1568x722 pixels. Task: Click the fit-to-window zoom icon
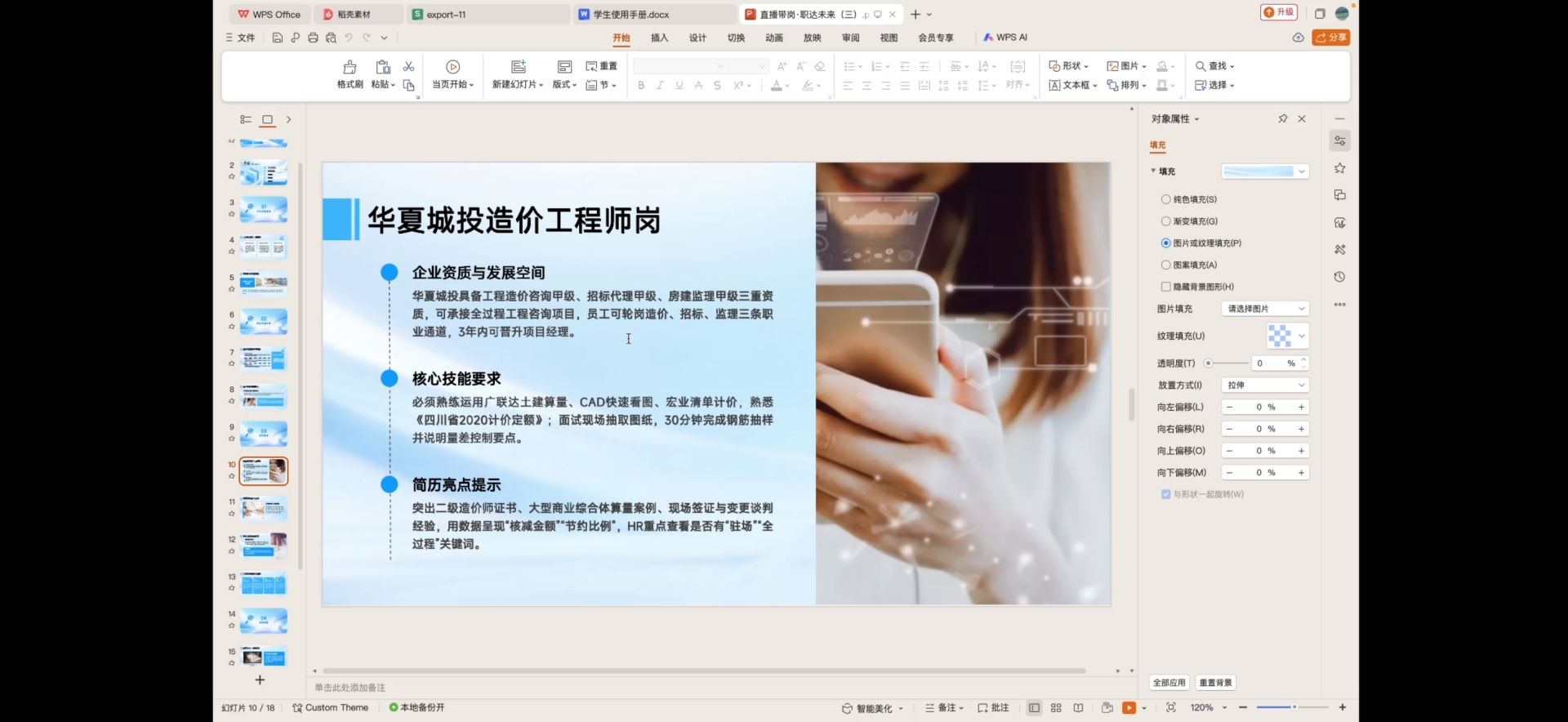pyautogui.click(x=1171, y=708)
